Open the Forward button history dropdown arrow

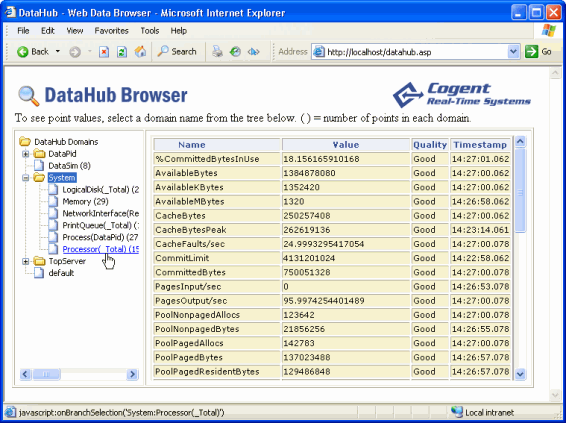point(90,52)
